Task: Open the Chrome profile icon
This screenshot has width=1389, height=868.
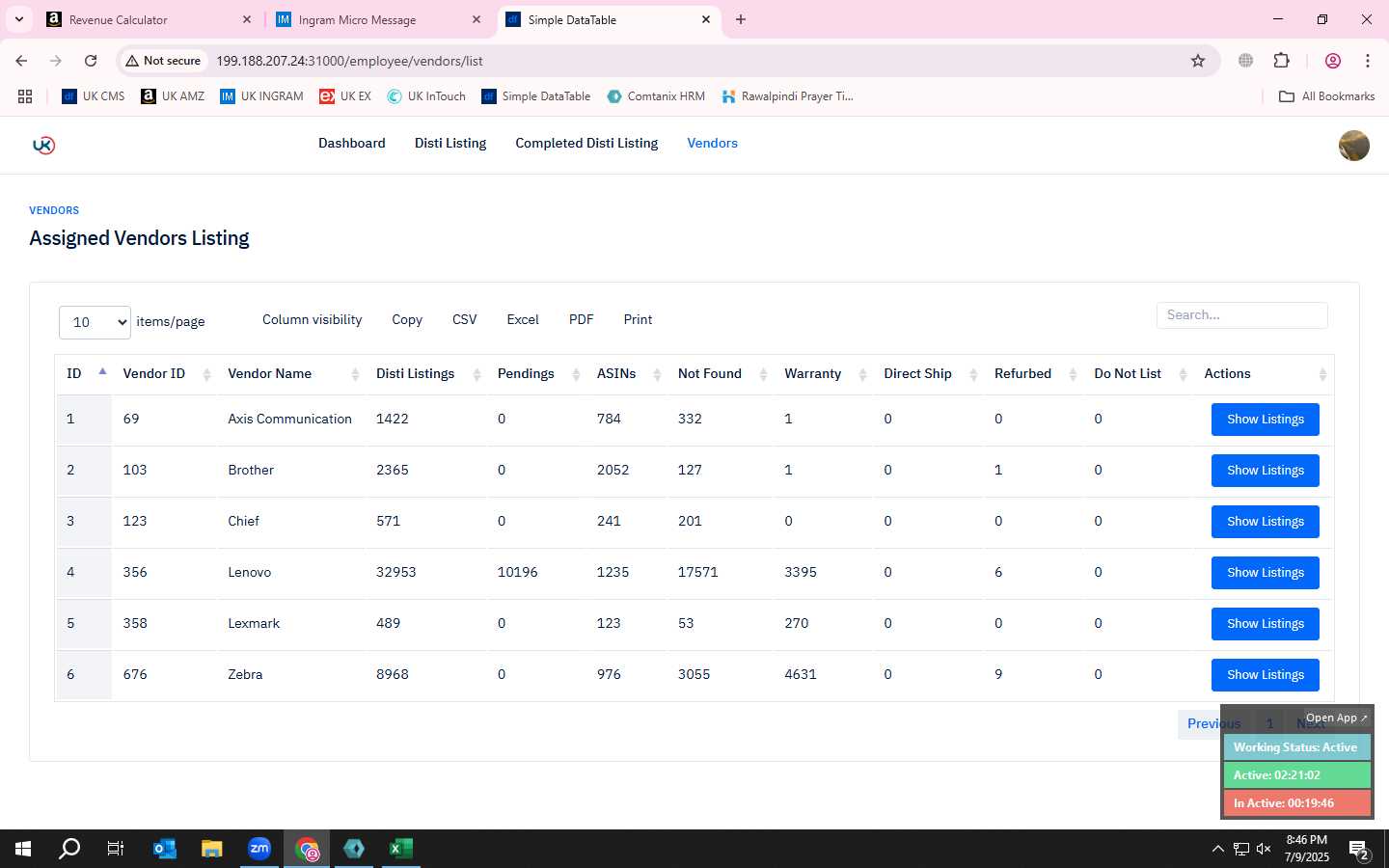Action: pyautogui.click(x=1333, y=61)
